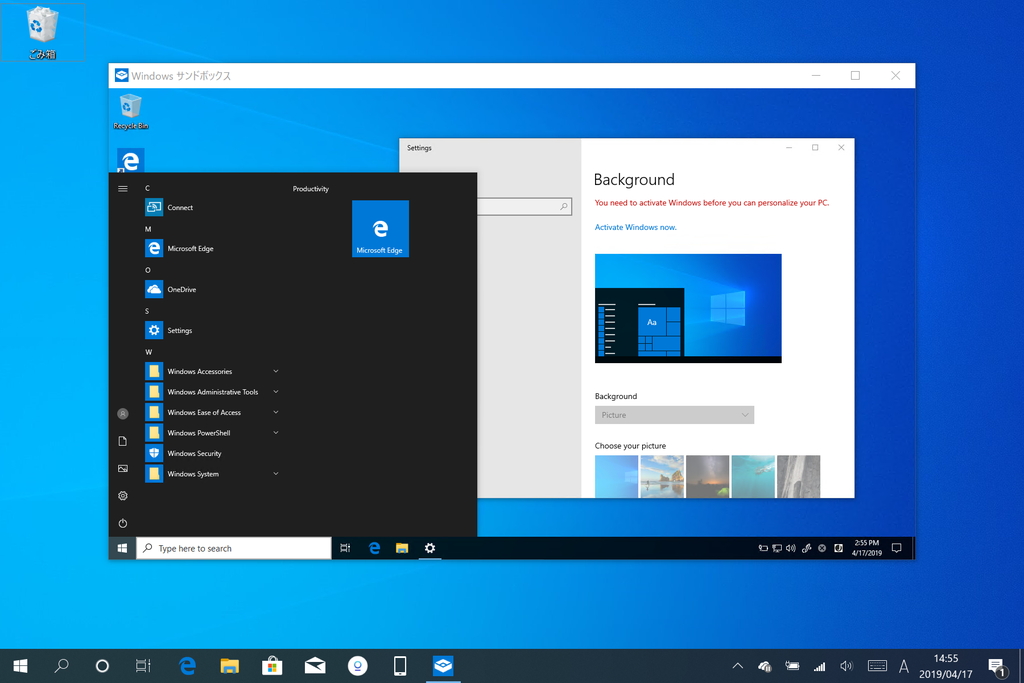Screen dimensions: 1024x683
Task: Select the gray cliff picture thumbnail
Action: [x=798, y=477]
